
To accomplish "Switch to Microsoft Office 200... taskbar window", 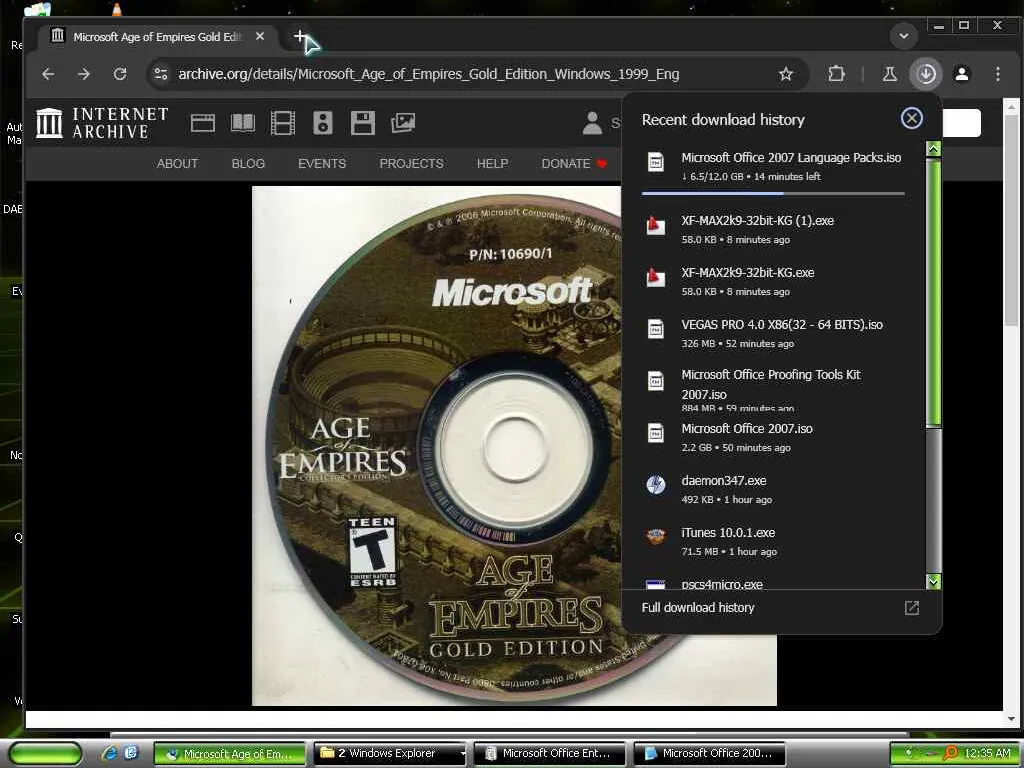I will coord(709,754).
